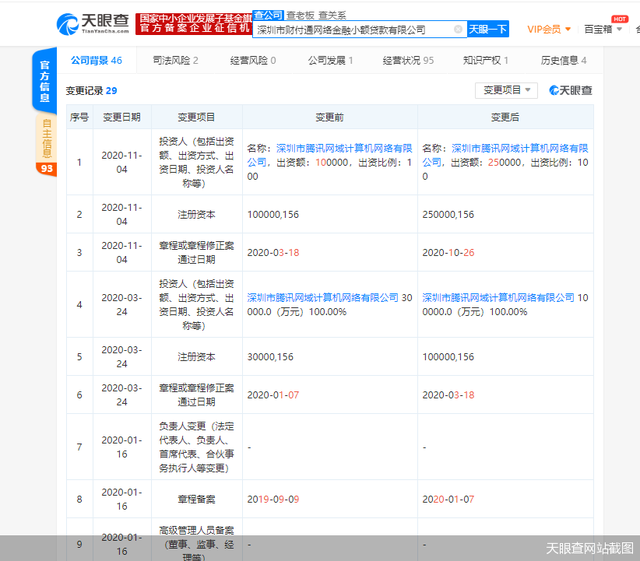Click the 章程备案 item in row 8
This screenshot has width=640, height=561.
click(x=196, y=499)
